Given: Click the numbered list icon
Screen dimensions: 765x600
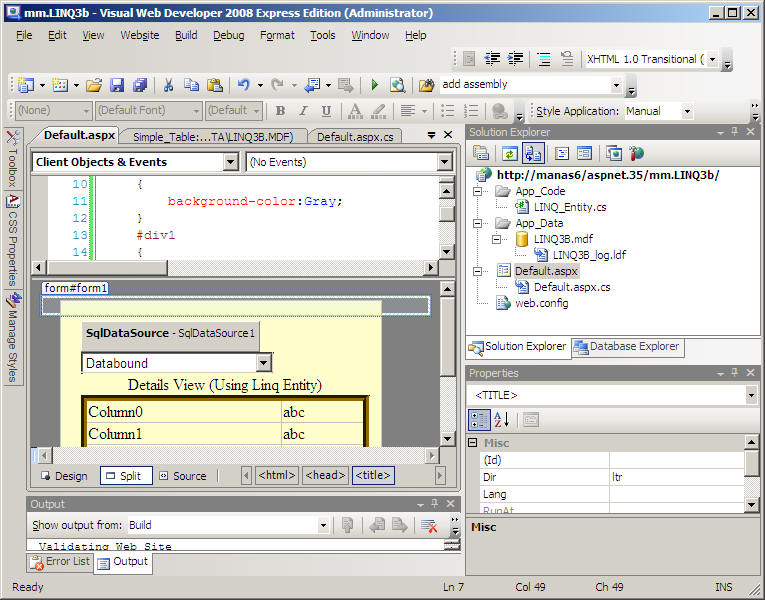Looking at the screenshot, I should tap(471, 111).
